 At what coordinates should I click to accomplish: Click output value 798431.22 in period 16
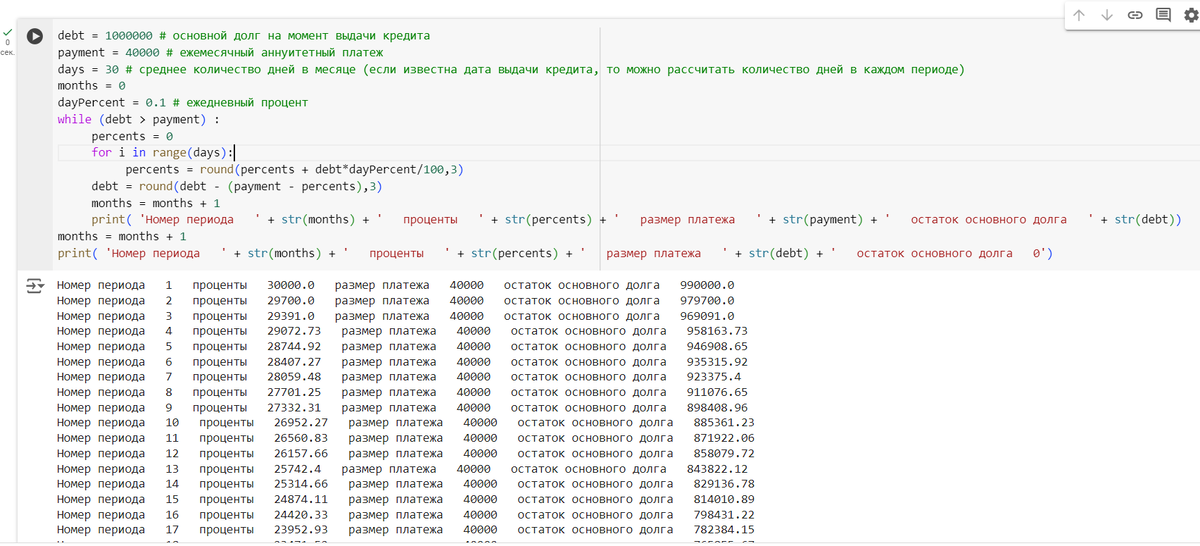[724, 515]
